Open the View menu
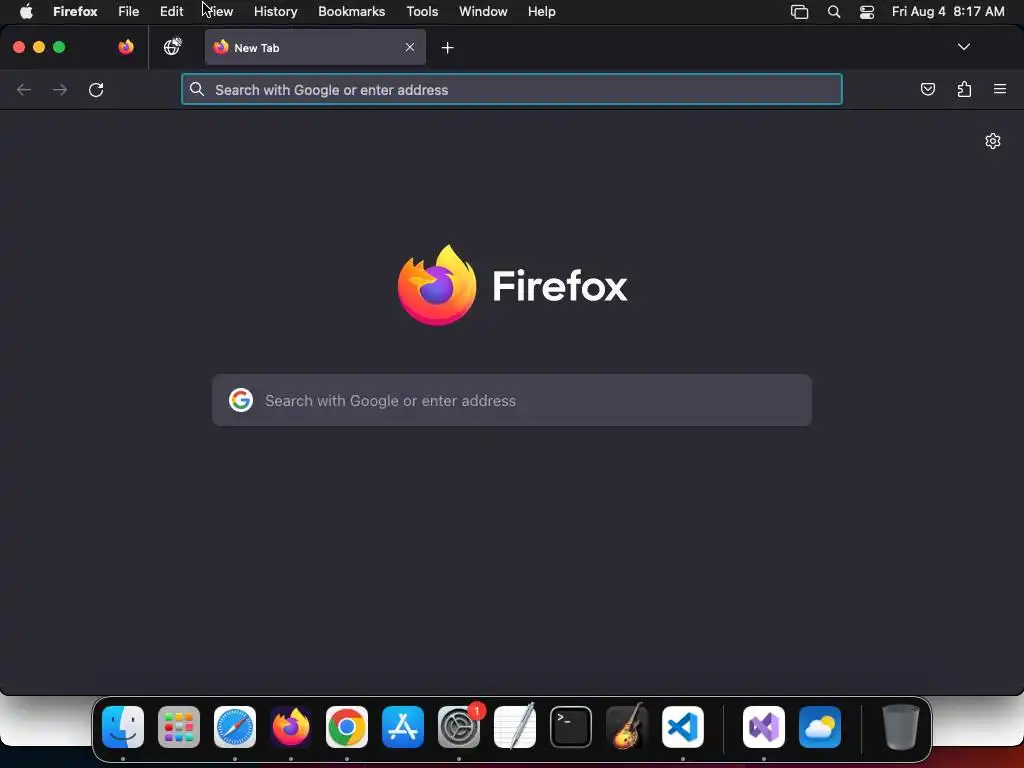This screenshot has width=1024, height=768. [x=218, y=12]
